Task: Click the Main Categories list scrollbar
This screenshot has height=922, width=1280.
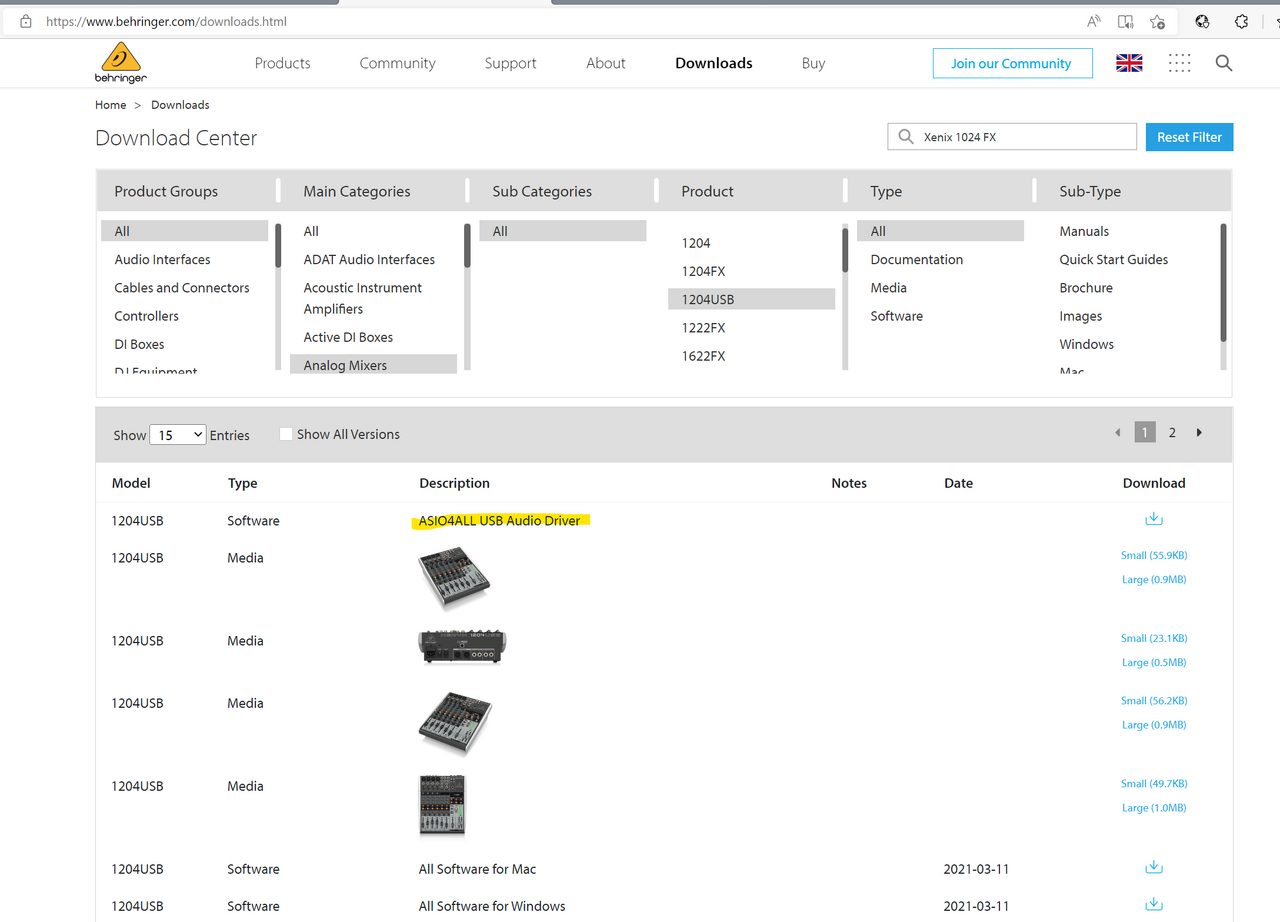Action: (467, 245)
